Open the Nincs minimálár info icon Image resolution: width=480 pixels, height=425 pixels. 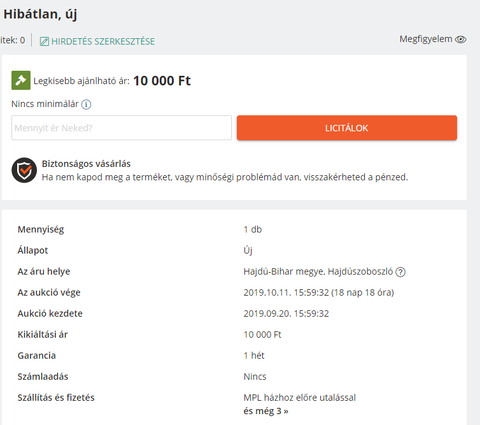click(x=86, y=105)
